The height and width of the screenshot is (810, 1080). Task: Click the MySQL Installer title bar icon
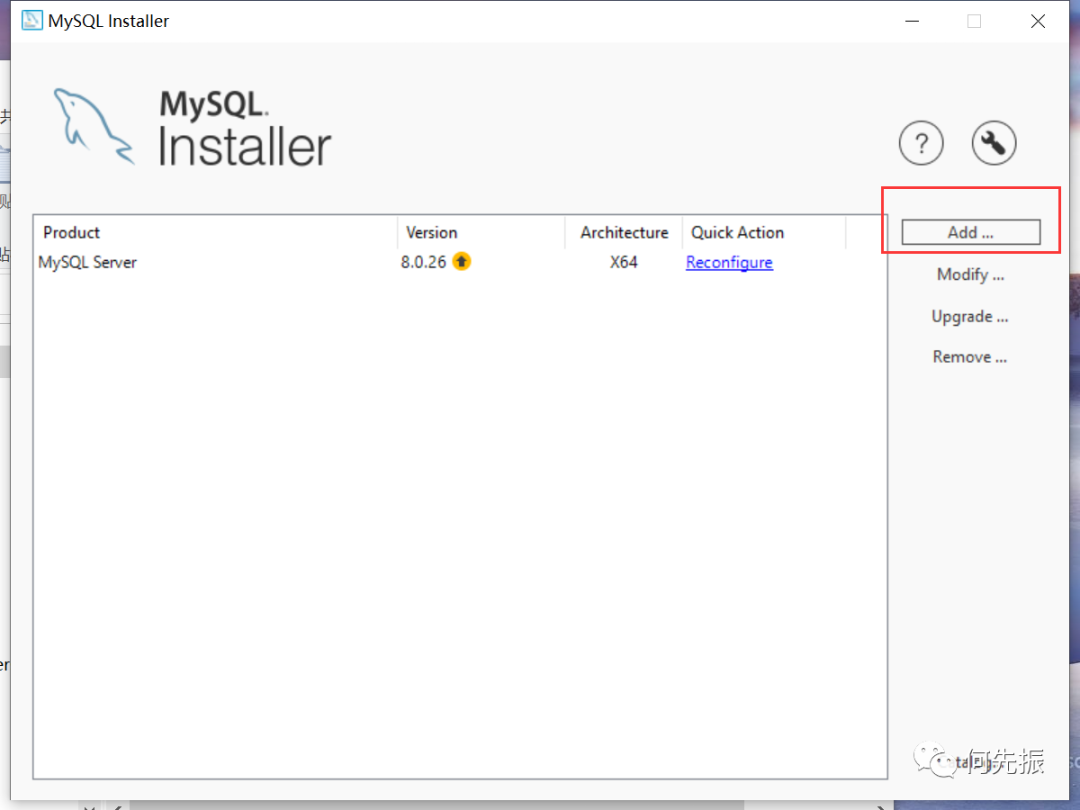pyautogui.click(x=32, y=21)
